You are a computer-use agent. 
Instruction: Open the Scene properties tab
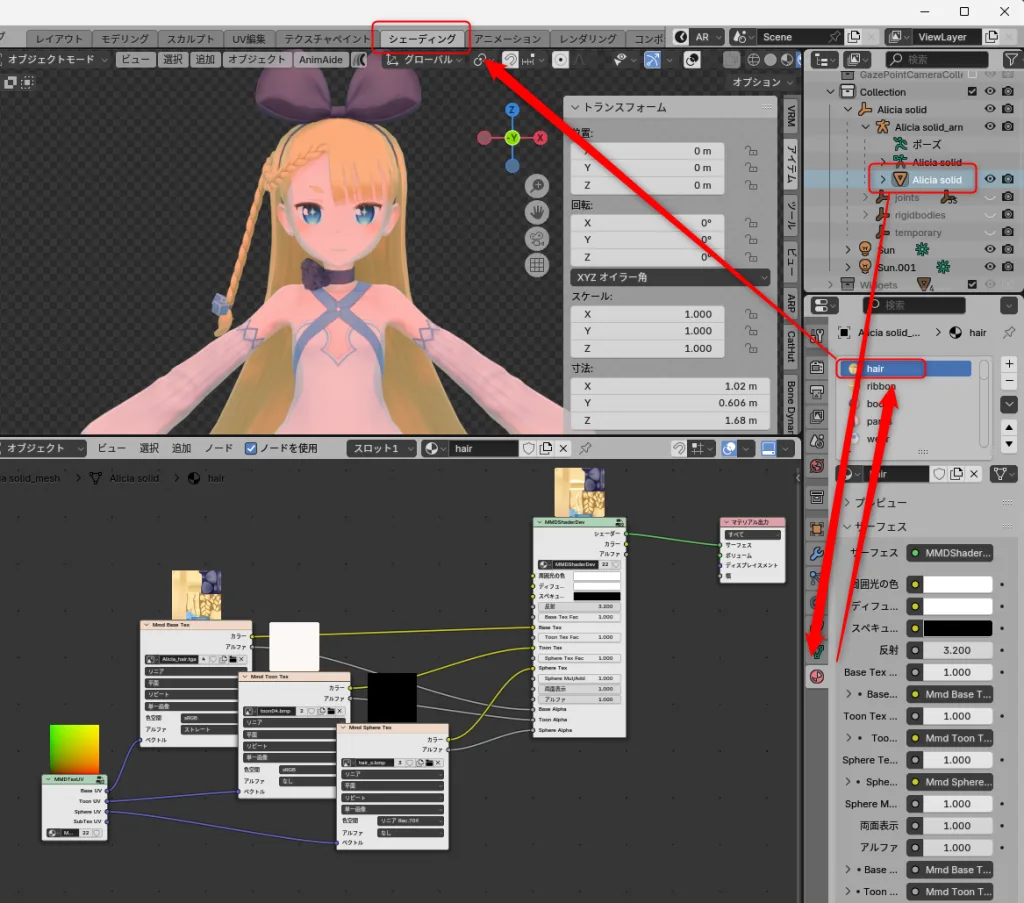[817, 441]
